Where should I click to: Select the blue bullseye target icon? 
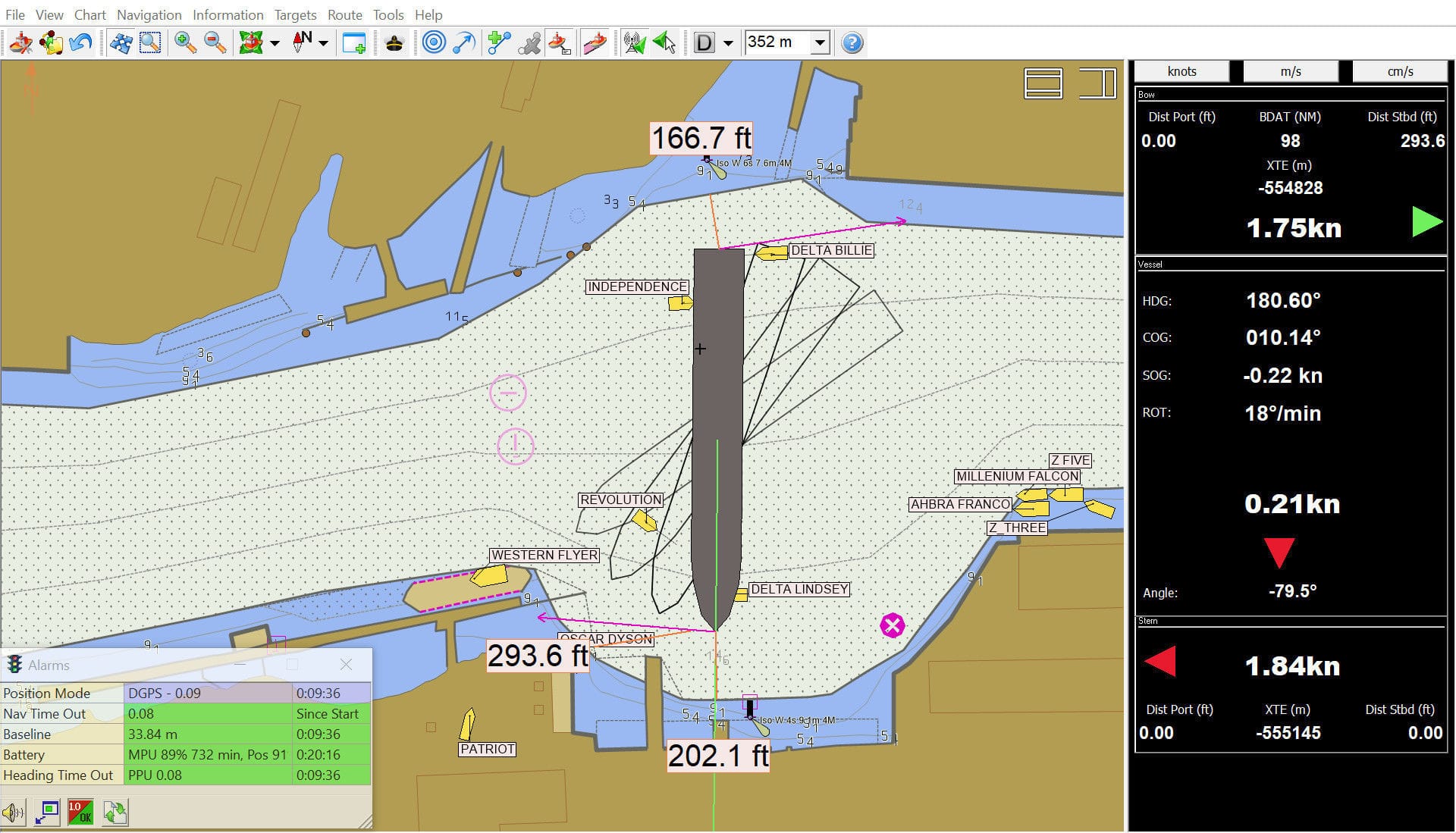(x=433, y=42)
